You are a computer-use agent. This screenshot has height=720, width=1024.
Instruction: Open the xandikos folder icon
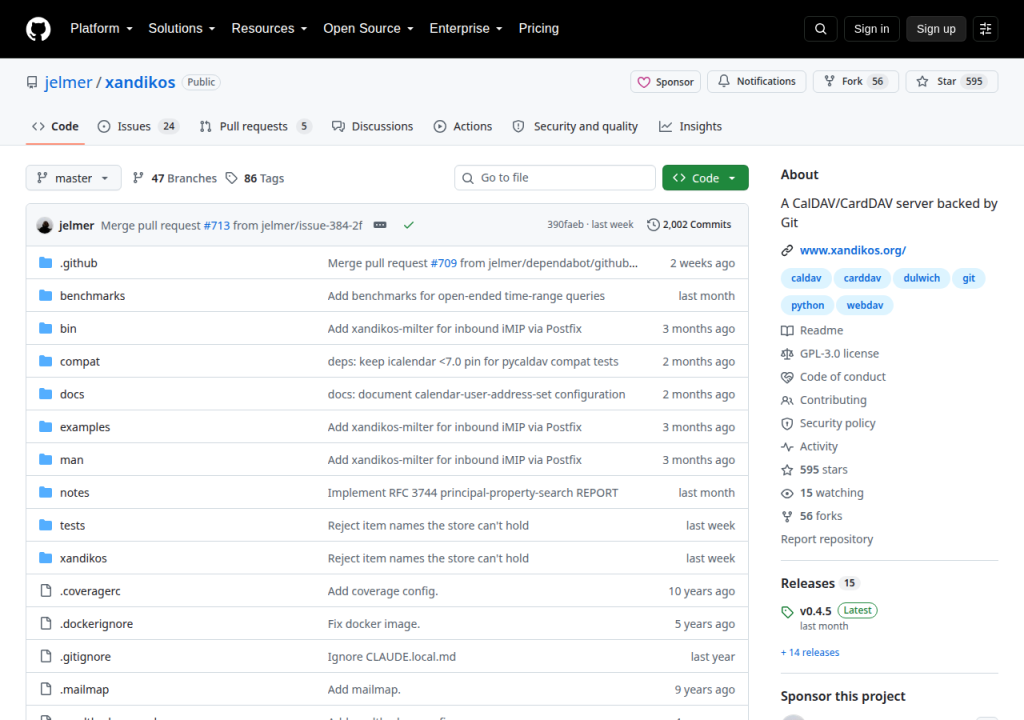pyautogui.click(x=45, y=558)
